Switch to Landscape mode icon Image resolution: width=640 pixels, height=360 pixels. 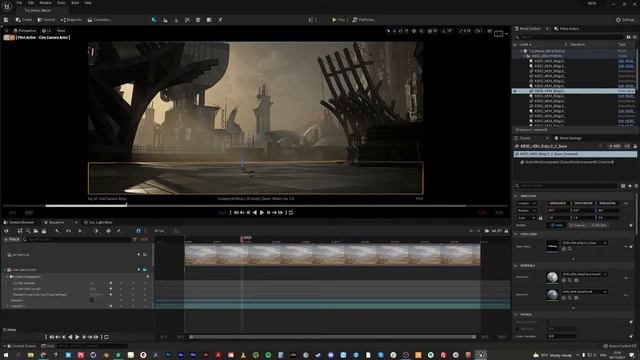pos(165,20)
